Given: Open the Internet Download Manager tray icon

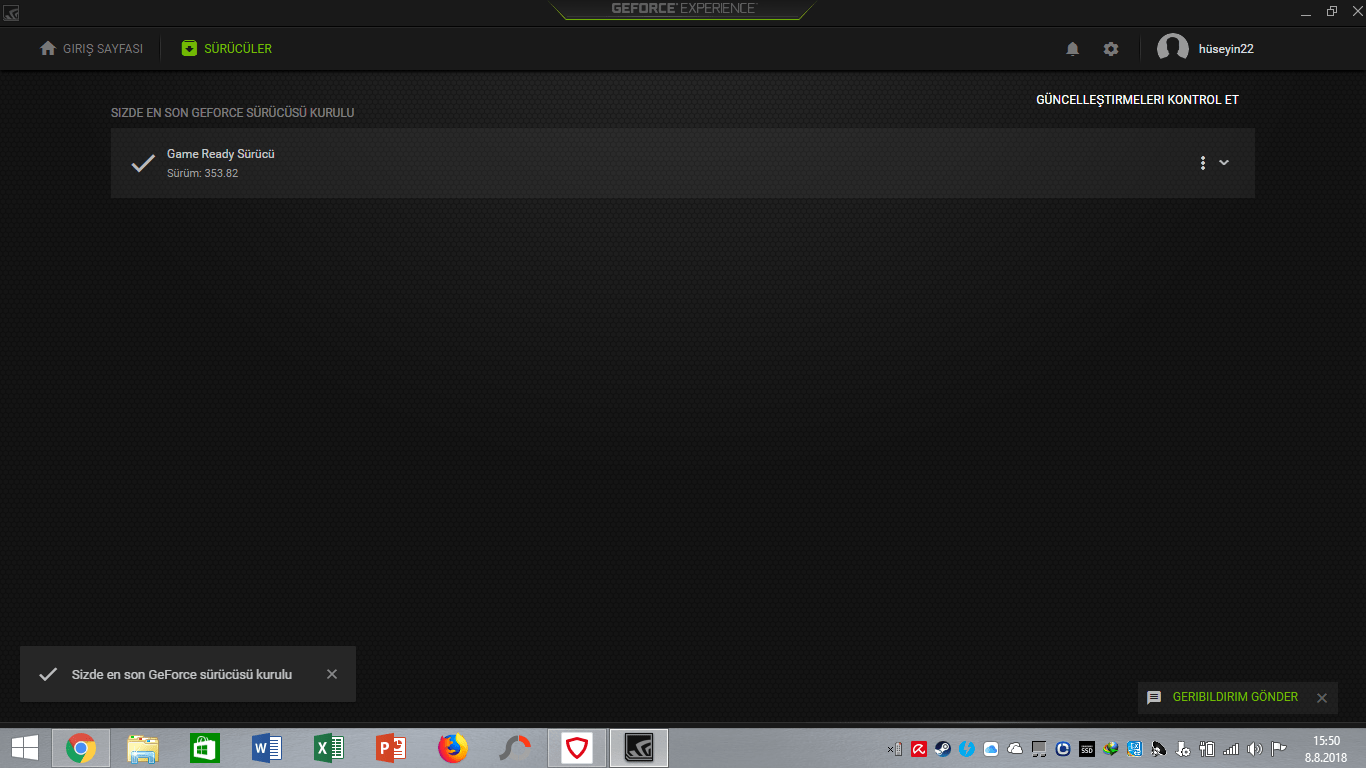Looking at the screenshot, I should [1111, 748].
